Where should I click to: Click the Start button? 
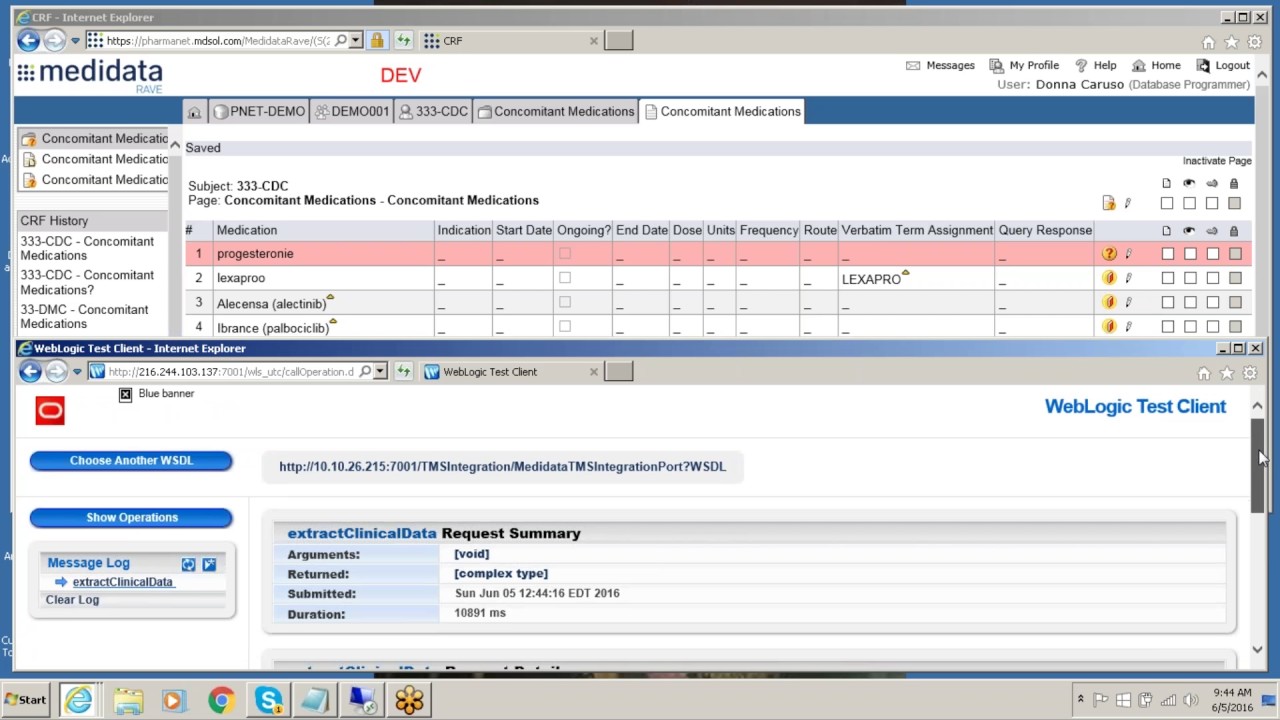25,700
